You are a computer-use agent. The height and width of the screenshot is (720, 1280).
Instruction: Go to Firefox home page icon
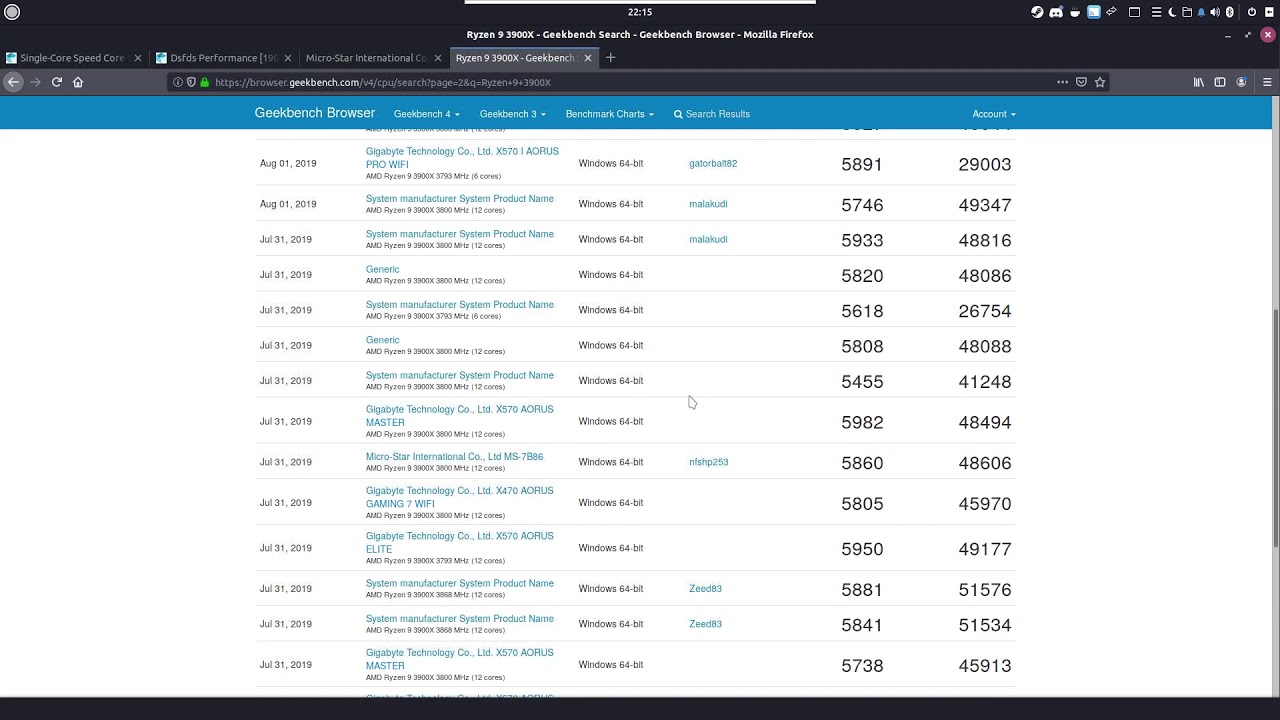click(x=78, y=82)
